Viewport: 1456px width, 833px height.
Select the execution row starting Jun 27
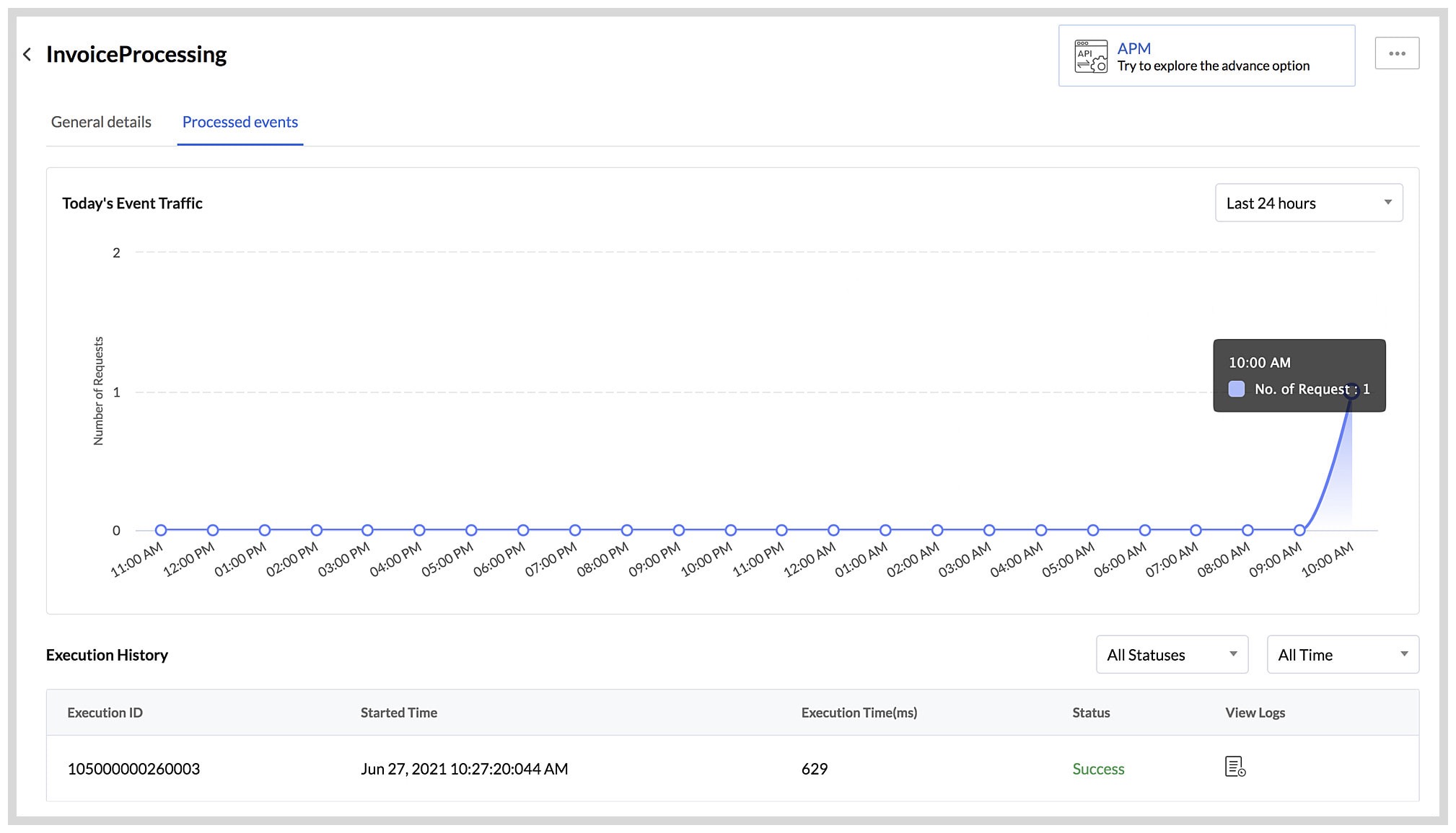point(465,768)
